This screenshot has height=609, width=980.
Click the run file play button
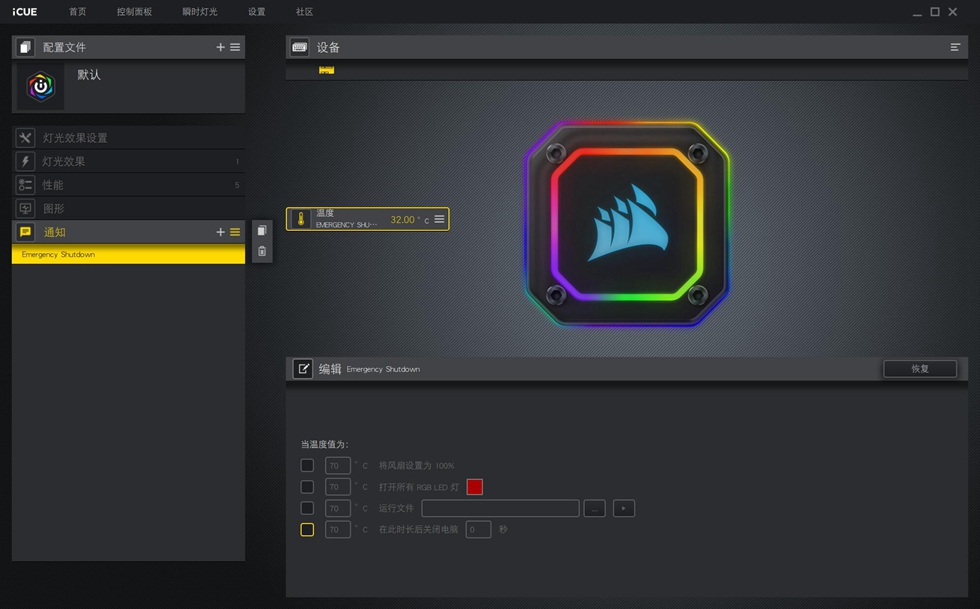pos(623,508)
